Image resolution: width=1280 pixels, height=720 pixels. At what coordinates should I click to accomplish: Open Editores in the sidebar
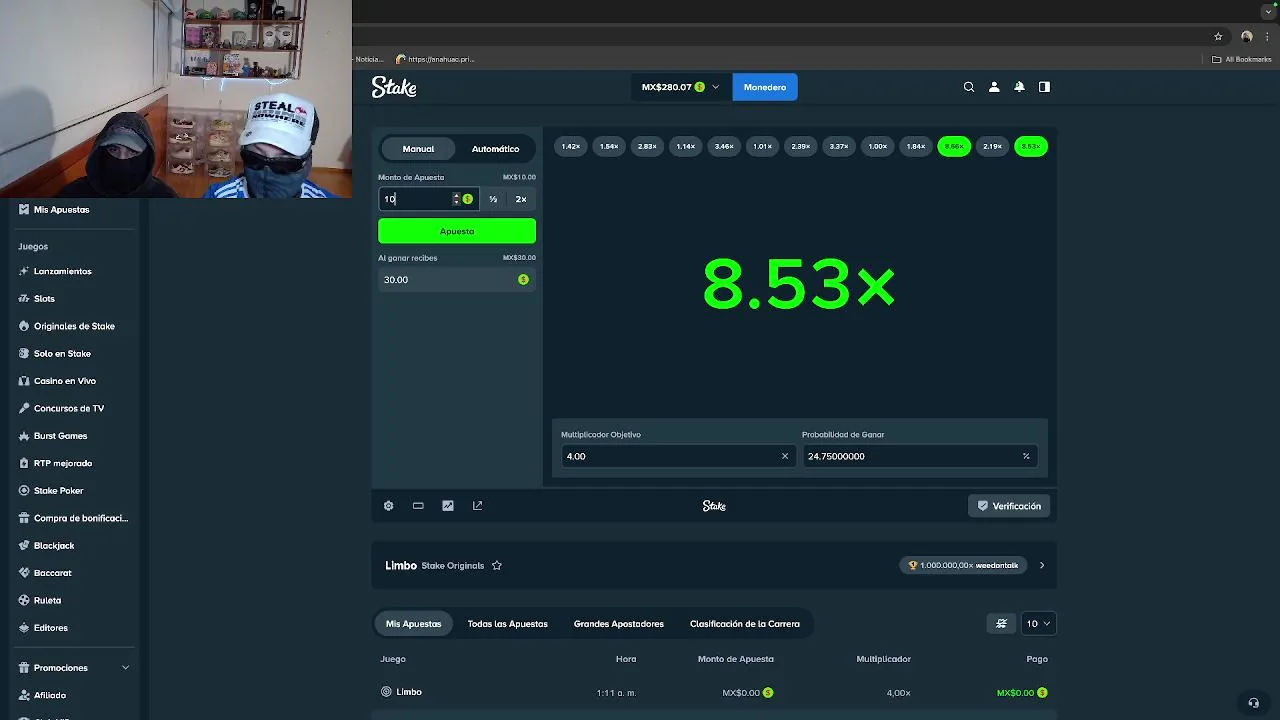point(50,628)
